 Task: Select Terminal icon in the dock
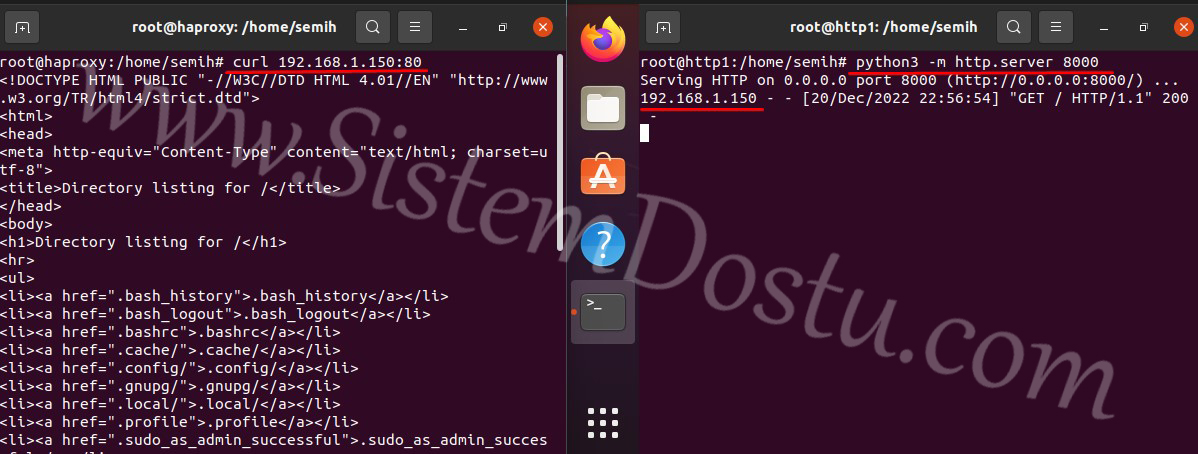click(x=603, y=312)
